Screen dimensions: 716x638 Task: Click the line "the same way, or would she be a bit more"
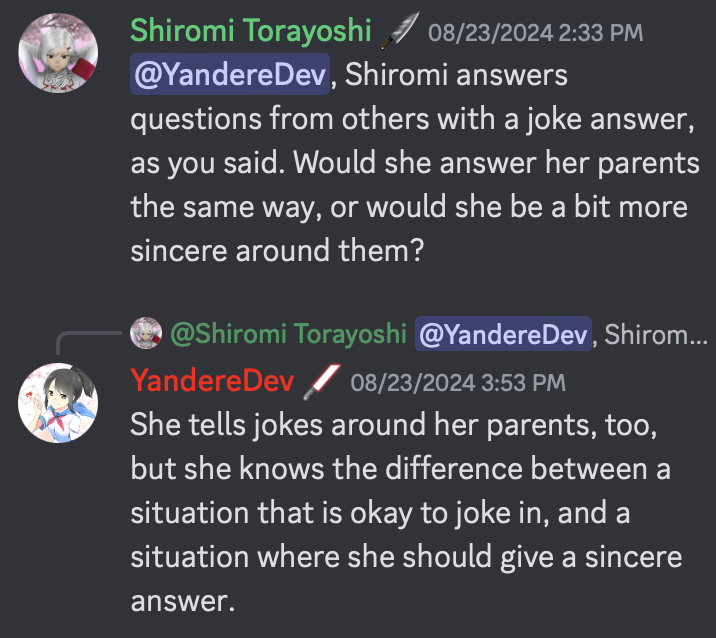(410, 207)
